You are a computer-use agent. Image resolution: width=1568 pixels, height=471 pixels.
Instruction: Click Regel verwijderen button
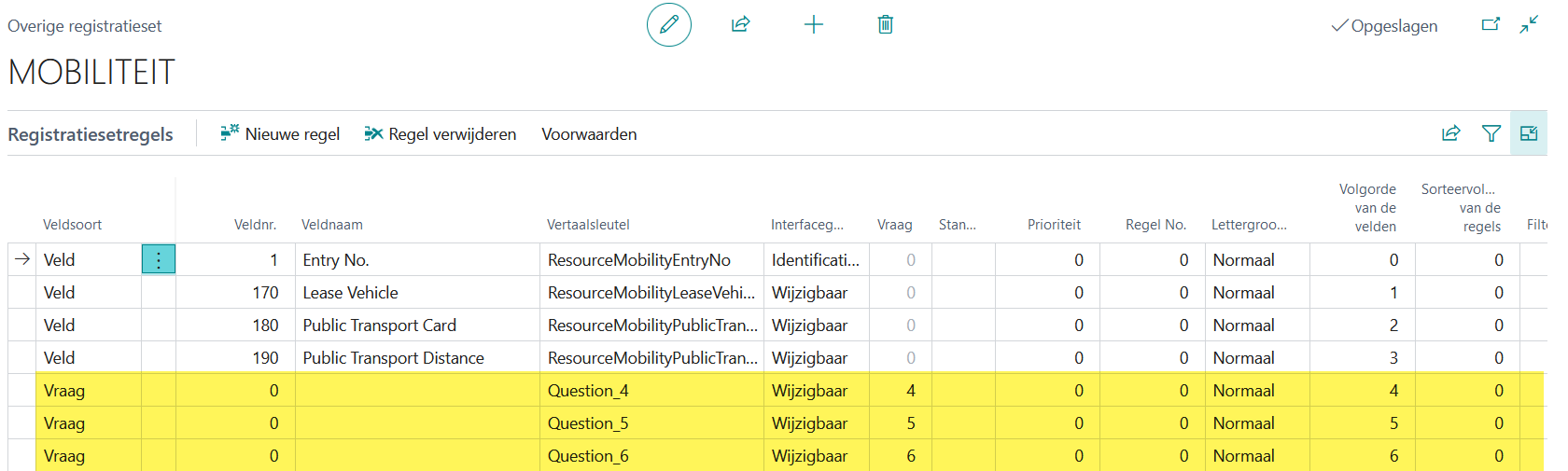click(441, 134)
